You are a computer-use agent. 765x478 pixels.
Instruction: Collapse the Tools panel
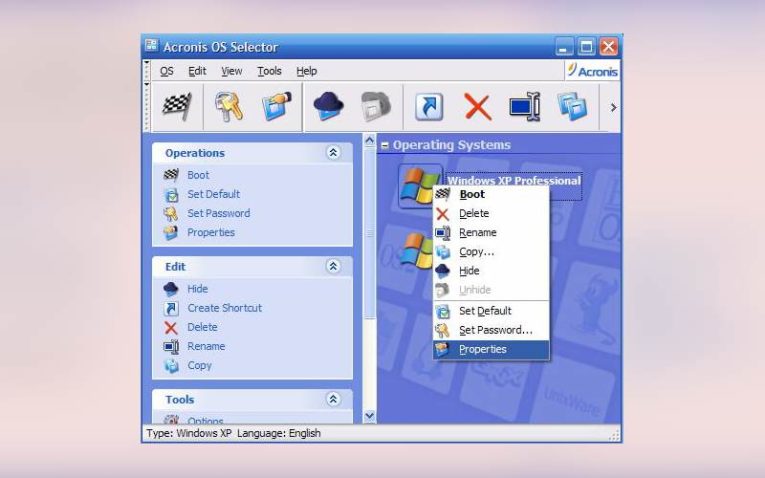click(x=333, y=399)
